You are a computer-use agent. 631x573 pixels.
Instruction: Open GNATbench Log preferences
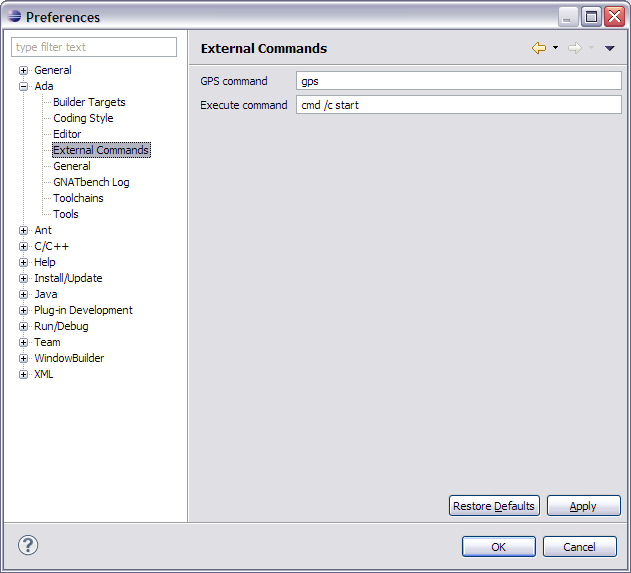click(91, 182)
